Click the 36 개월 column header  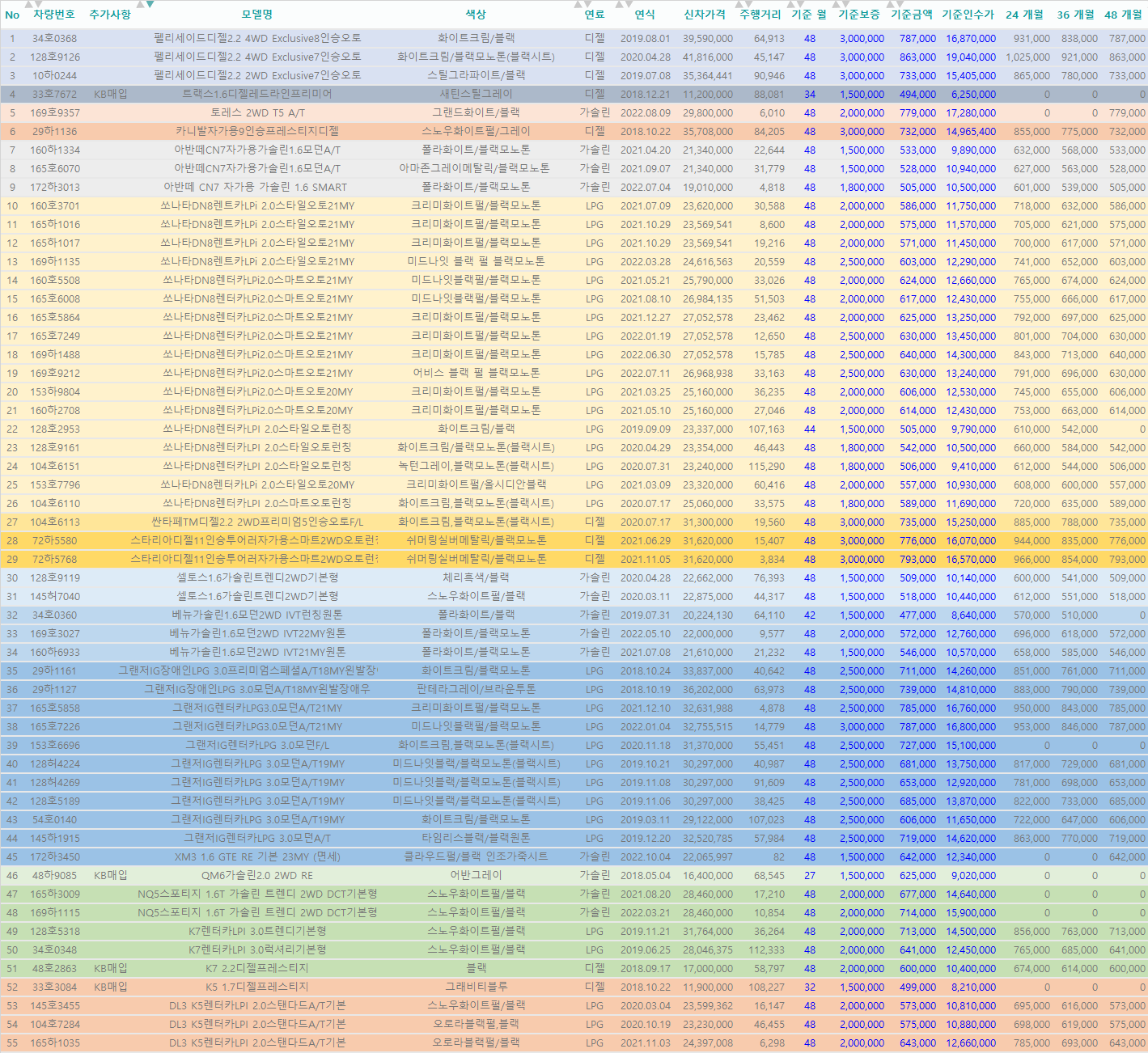[x=1076, y=15]
